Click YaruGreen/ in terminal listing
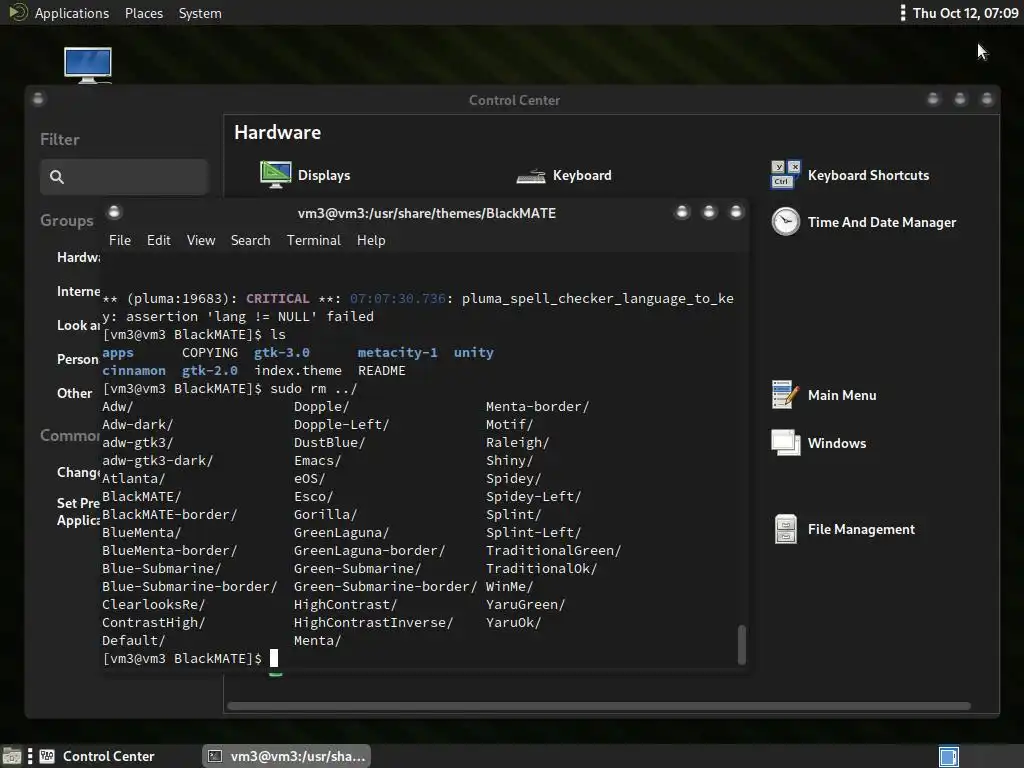1024x768 pixels. (x=525, y=605)
